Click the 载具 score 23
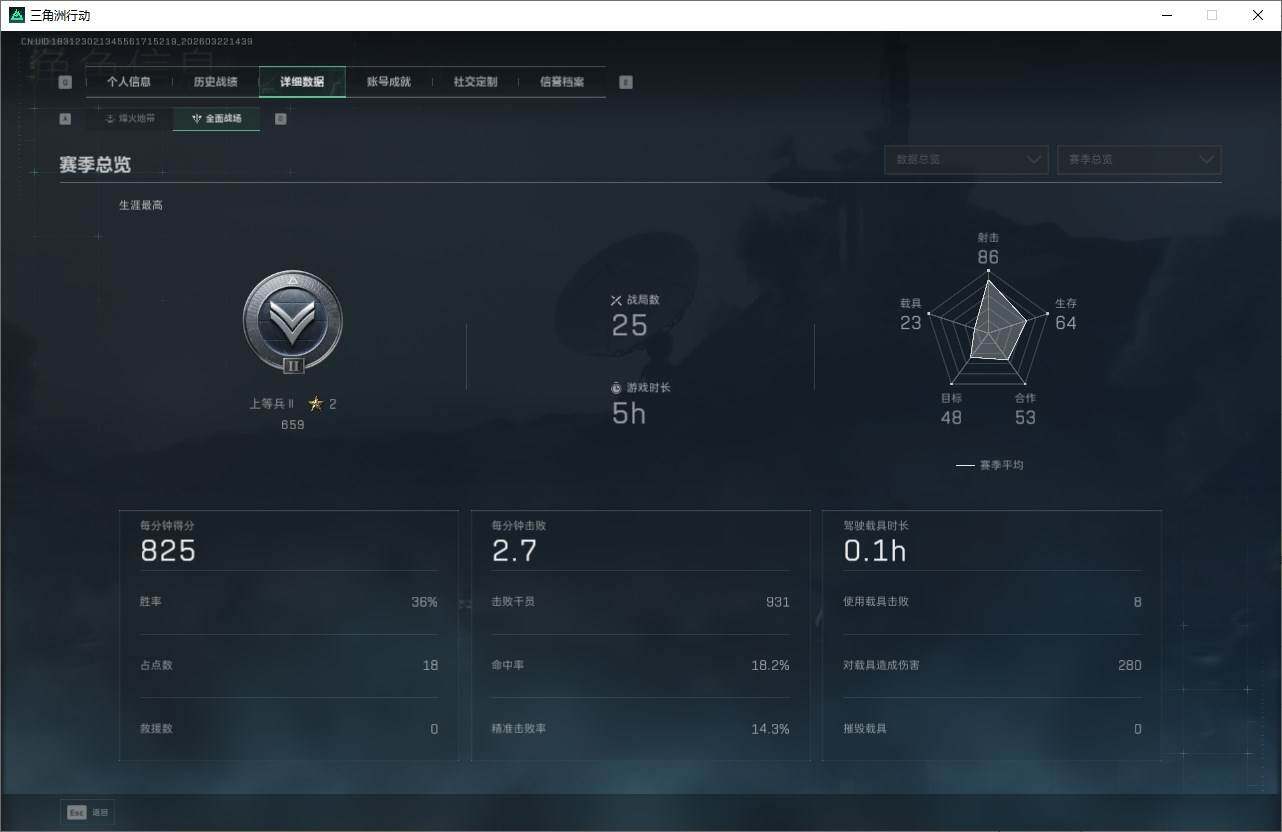1282x832 pixels. click(x=910, y=323)
